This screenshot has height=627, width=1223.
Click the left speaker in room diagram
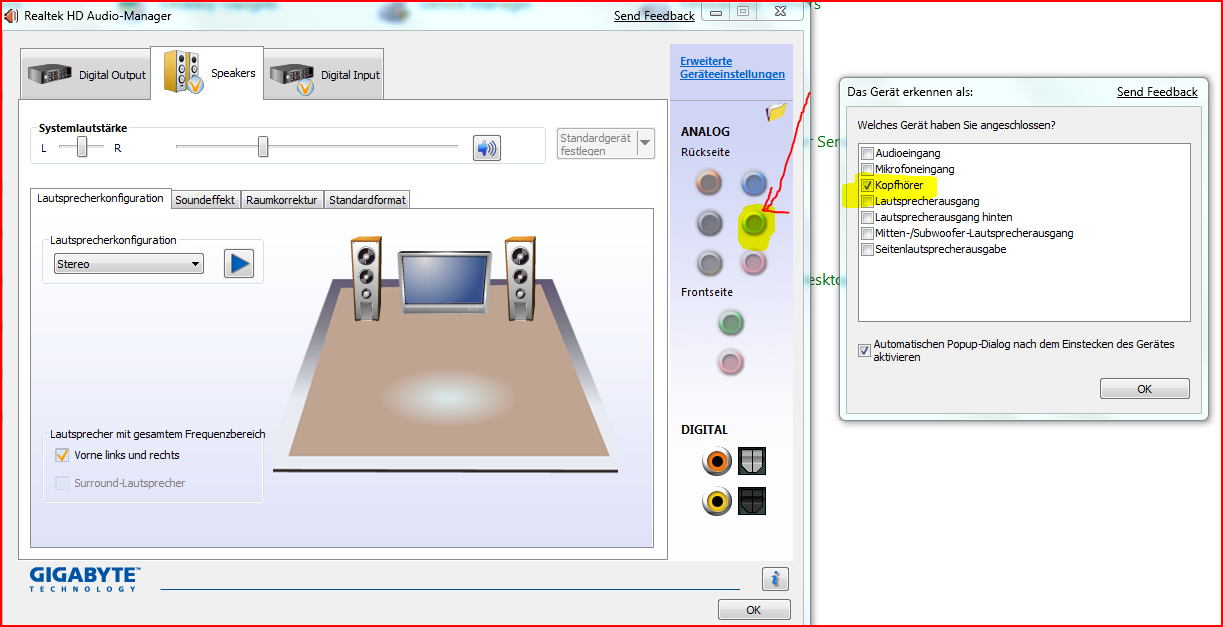[x=365, y=278]
